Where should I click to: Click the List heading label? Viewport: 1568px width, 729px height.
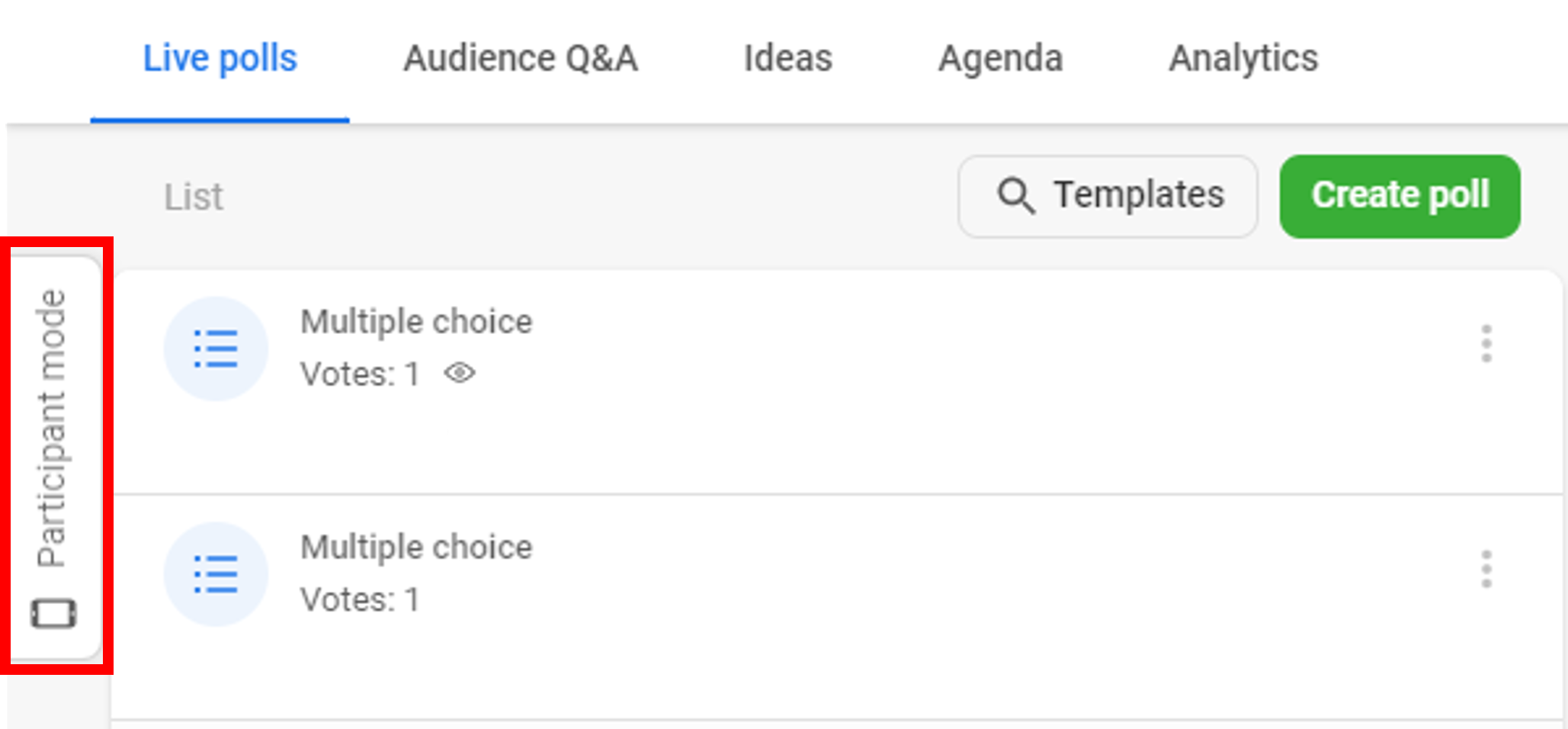pyautogui.click(x=194, y=198)
